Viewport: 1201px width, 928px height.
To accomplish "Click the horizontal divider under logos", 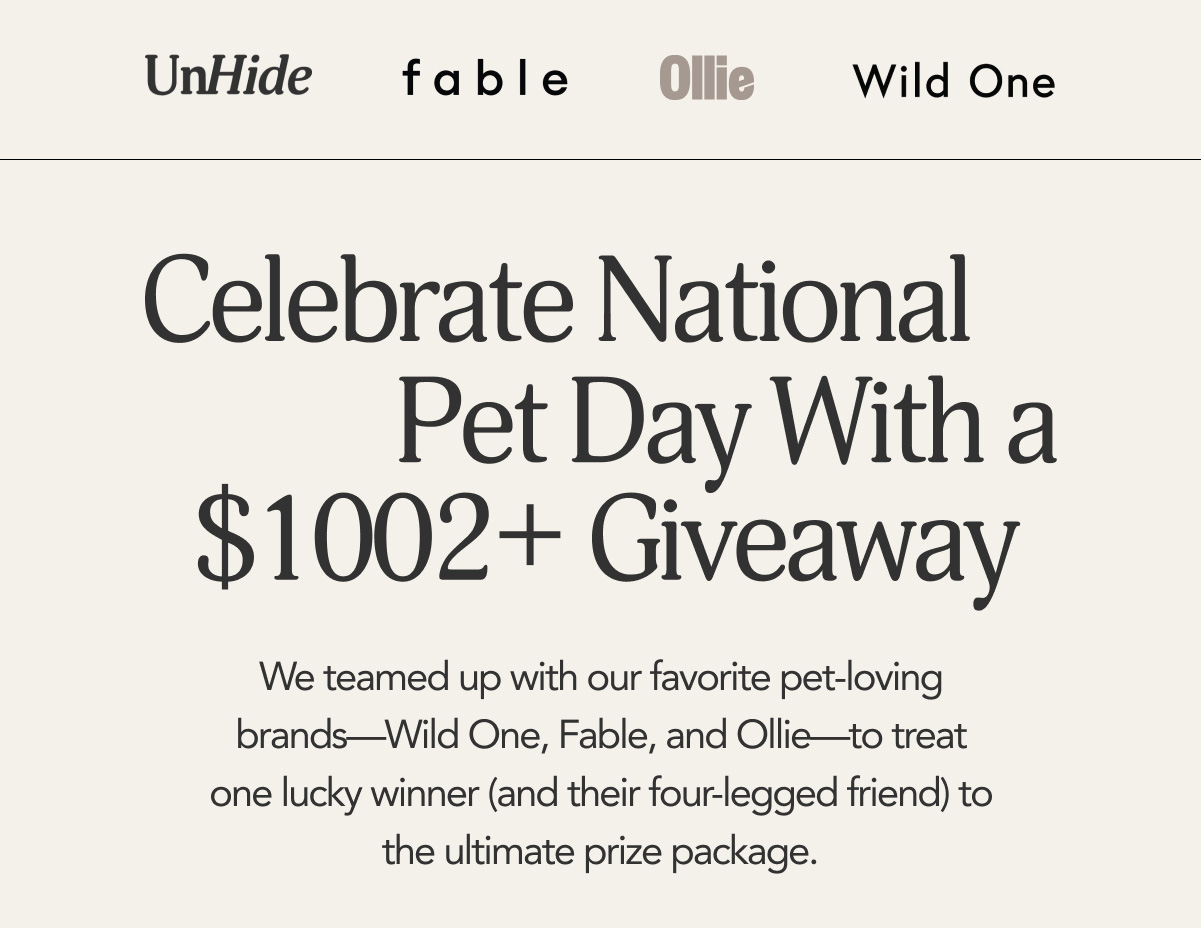I will point(600,159).
